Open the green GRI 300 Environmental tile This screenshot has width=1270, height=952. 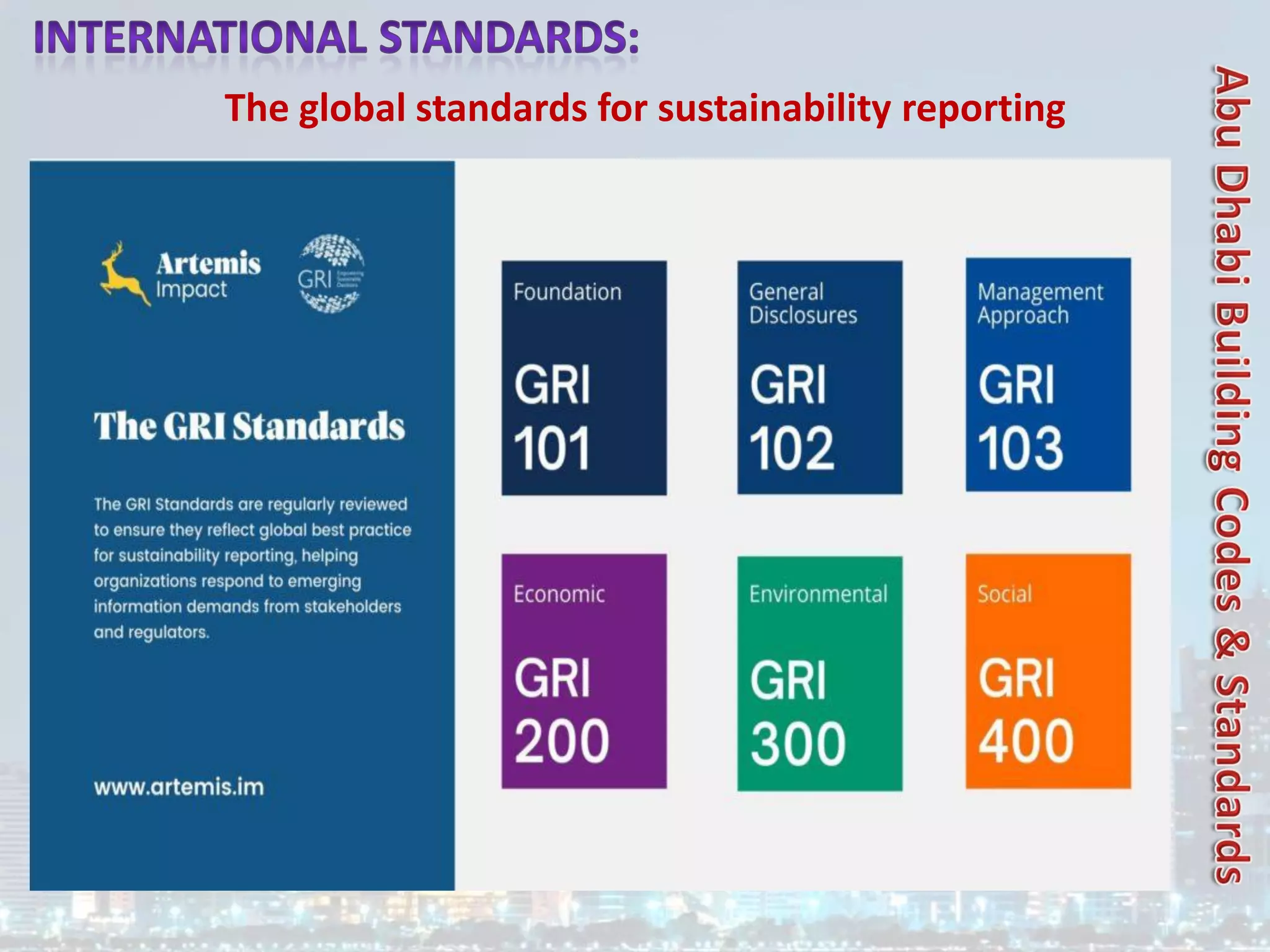(820, 674)
